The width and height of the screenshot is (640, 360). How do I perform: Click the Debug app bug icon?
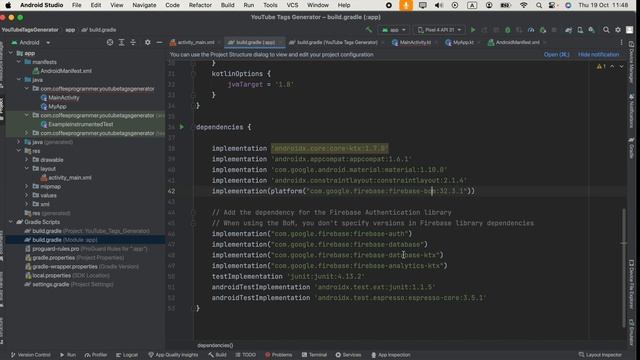click(507, 30)
